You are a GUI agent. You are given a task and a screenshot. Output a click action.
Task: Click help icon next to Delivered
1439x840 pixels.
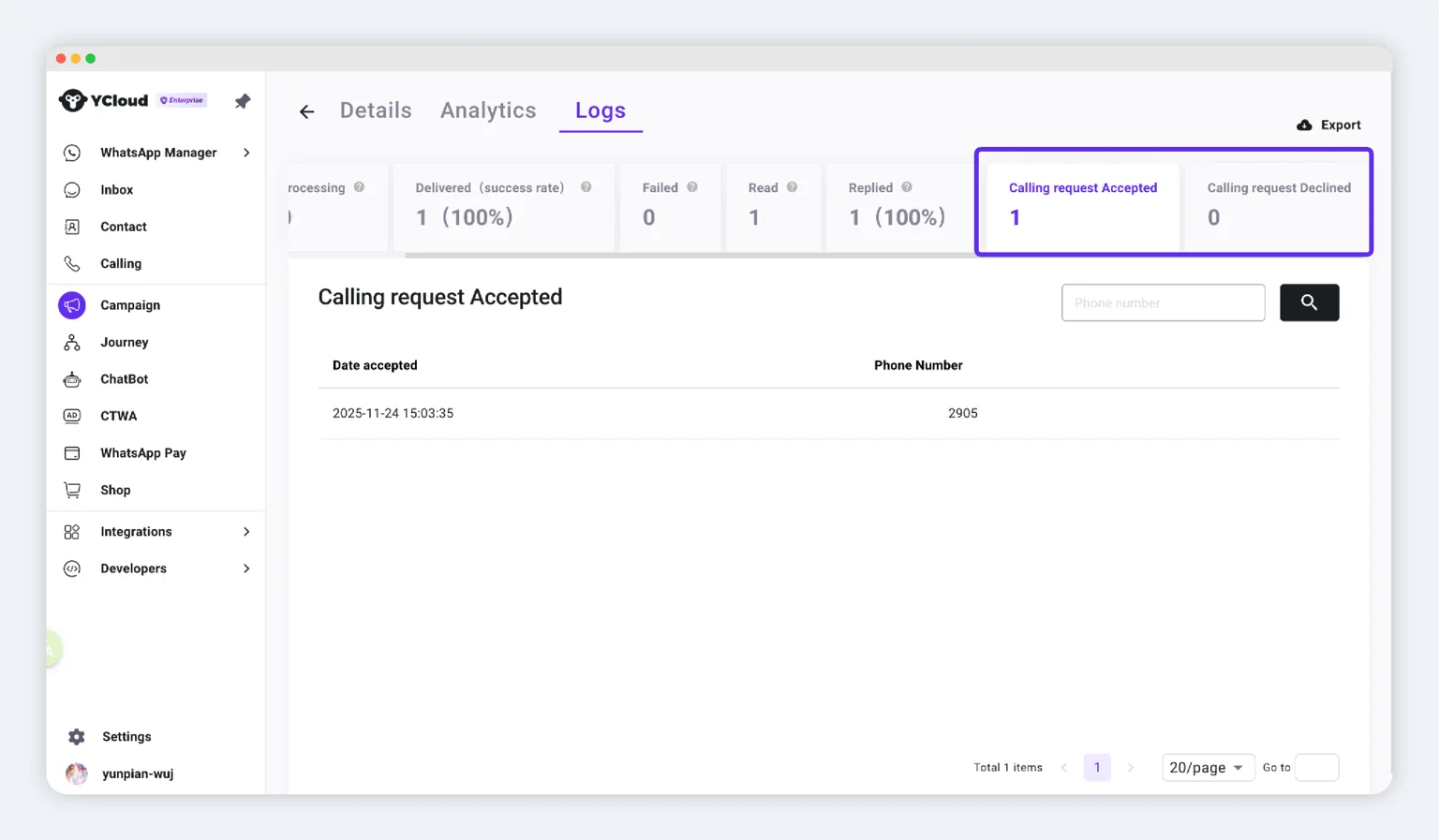tap(586, 187)
